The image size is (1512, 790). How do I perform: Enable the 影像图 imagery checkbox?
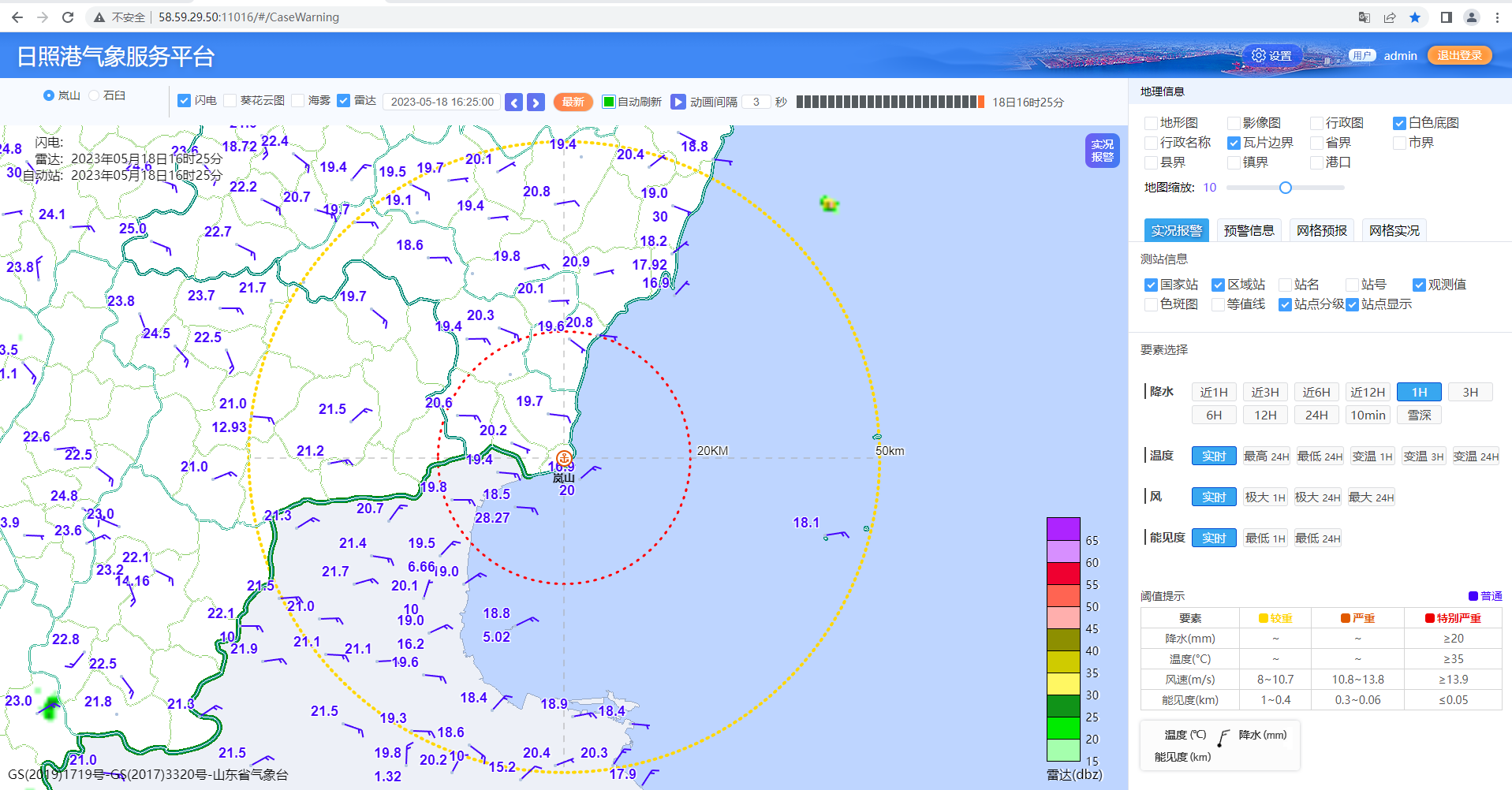[x=1234, y=123]
